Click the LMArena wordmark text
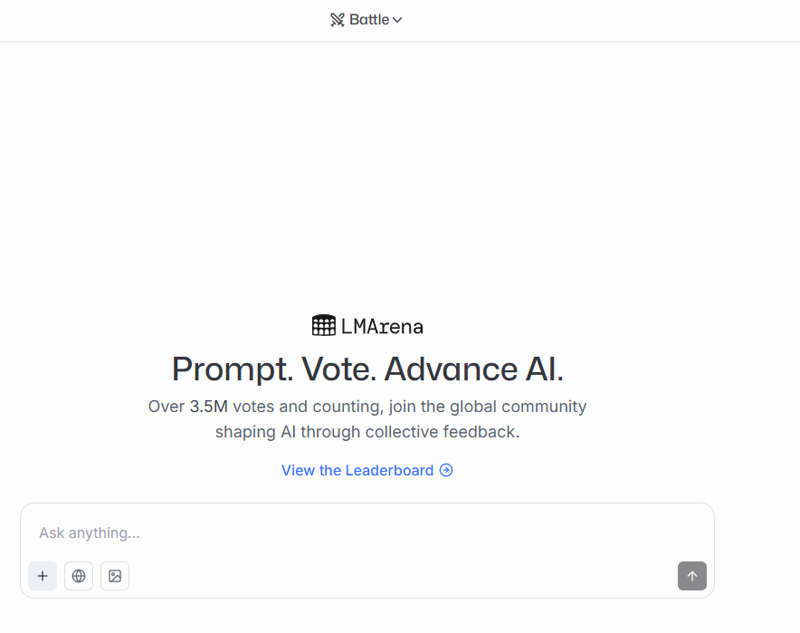Viewport: 800px width, 633px height. [x=382, y=326]
